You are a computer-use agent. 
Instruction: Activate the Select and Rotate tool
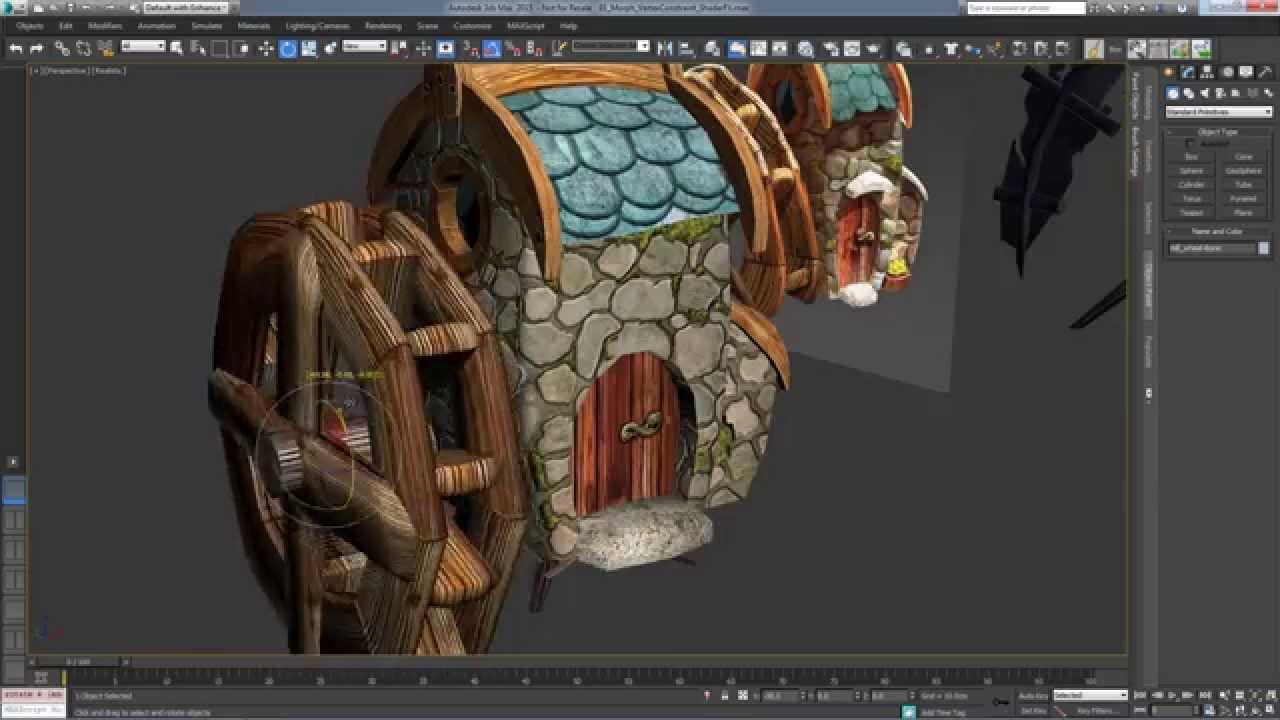tap(288, 48)
